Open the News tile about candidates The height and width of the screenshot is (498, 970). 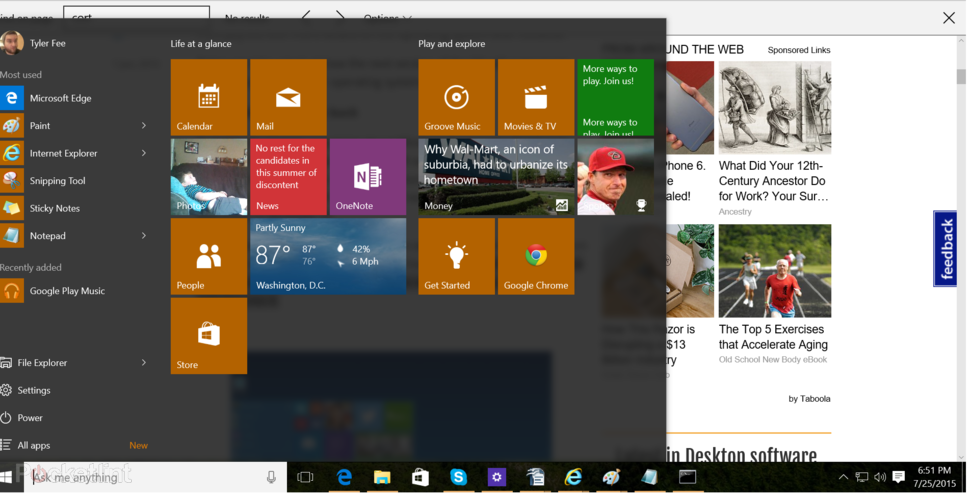(288, 177)
